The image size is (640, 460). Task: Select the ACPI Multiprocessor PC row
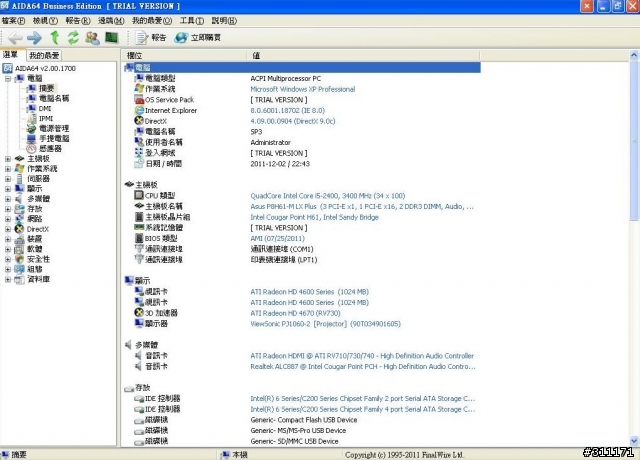302,78
